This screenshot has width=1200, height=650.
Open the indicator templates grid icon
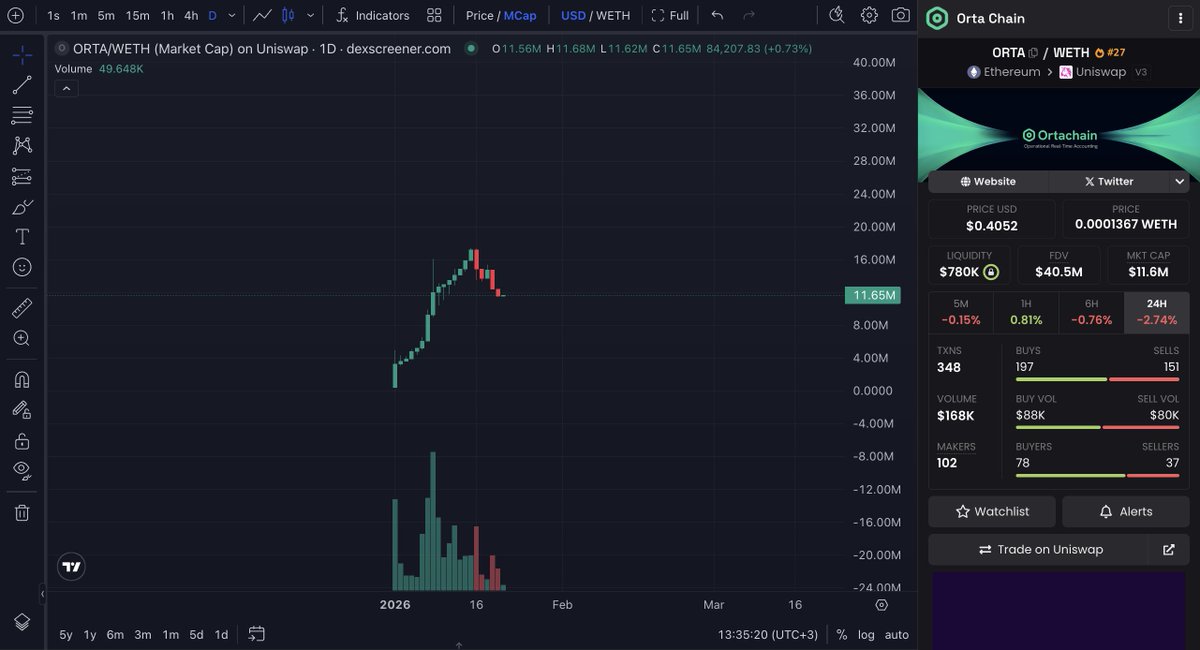(x=434, y=15)
